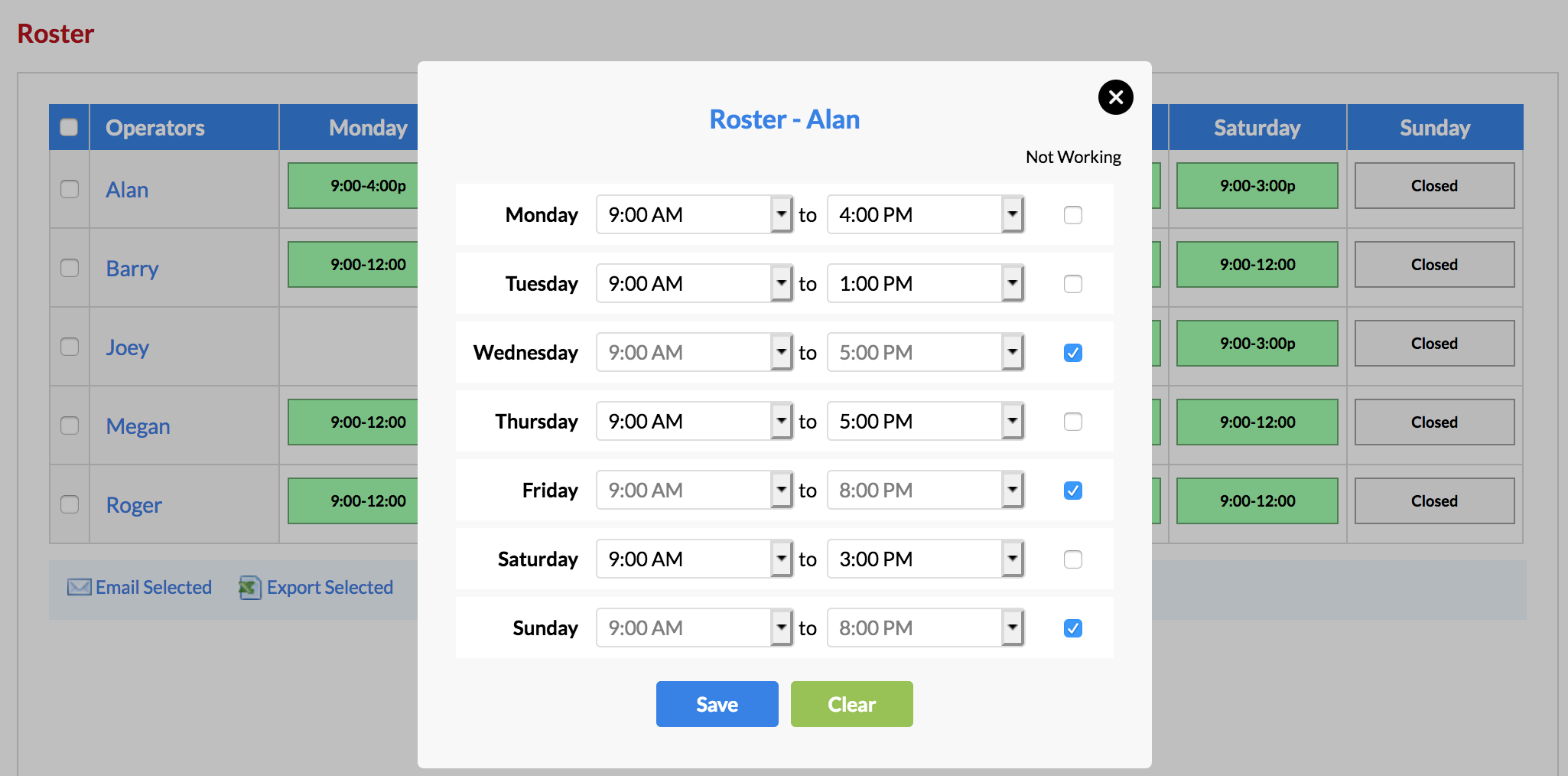Click Email Selected link
The image size is (1568, 776).
coord(154,587)
